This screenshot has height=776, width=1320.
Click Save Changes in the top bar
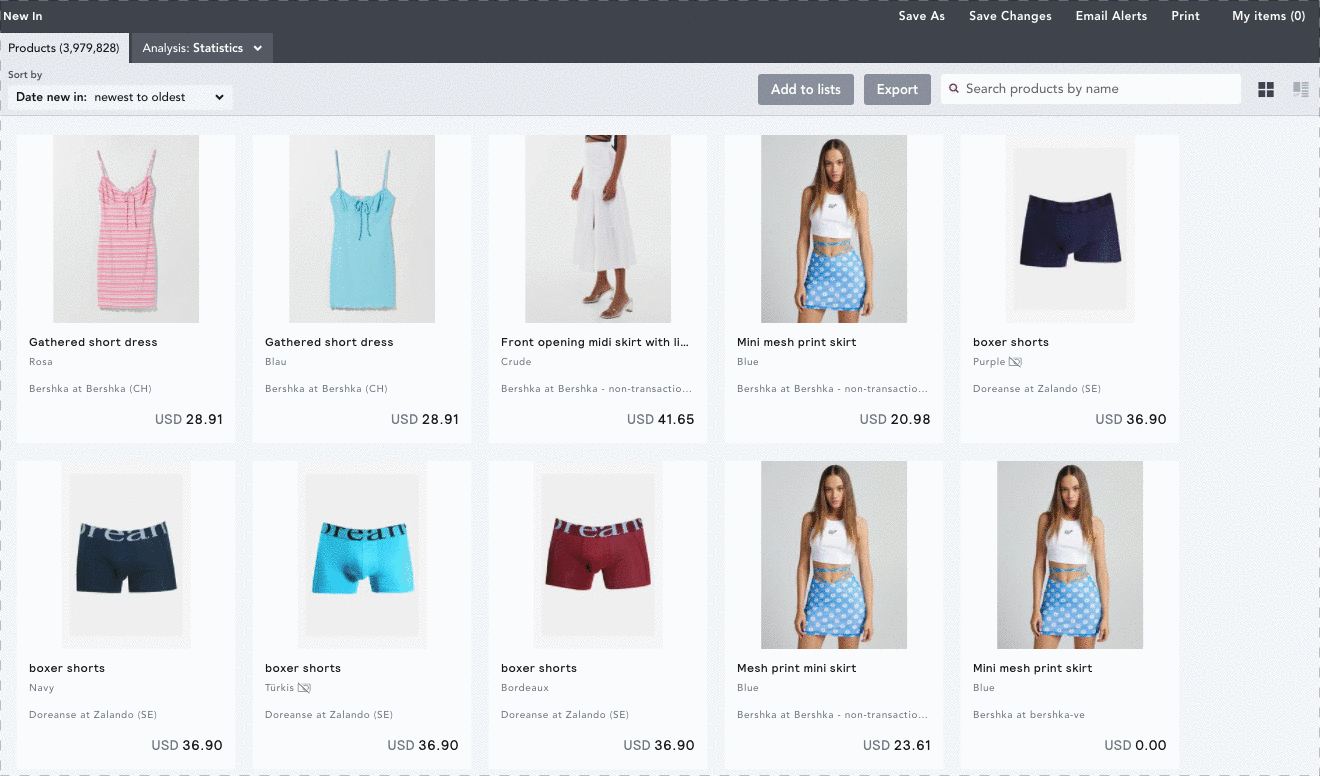pyautogui.click(x=1010, y=16)
